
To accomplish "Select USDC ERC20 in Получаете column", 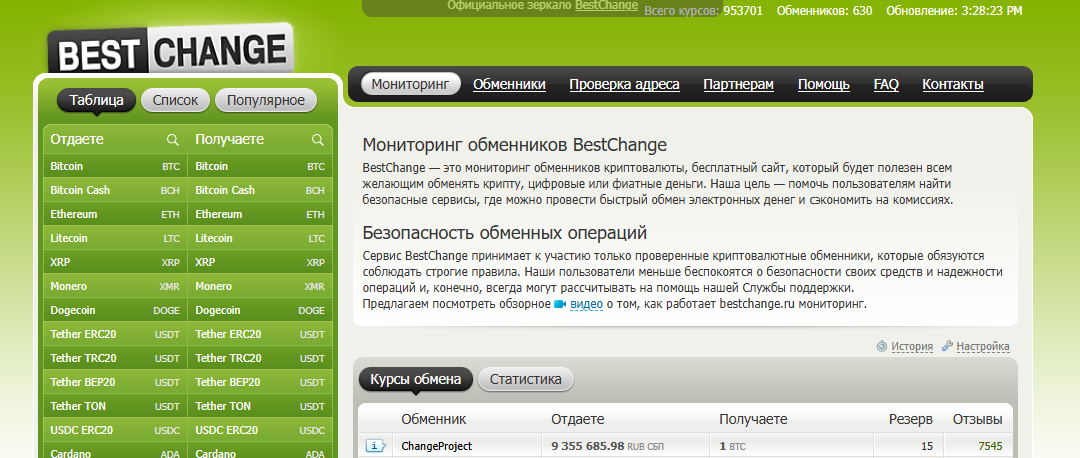I will tap(260, 430).
